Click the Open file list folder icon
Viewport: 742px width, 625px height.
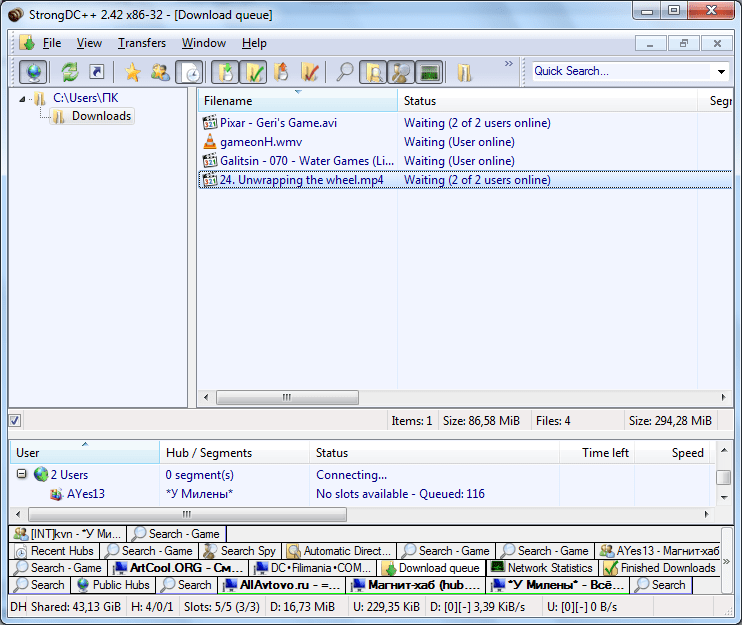(464, 72)
